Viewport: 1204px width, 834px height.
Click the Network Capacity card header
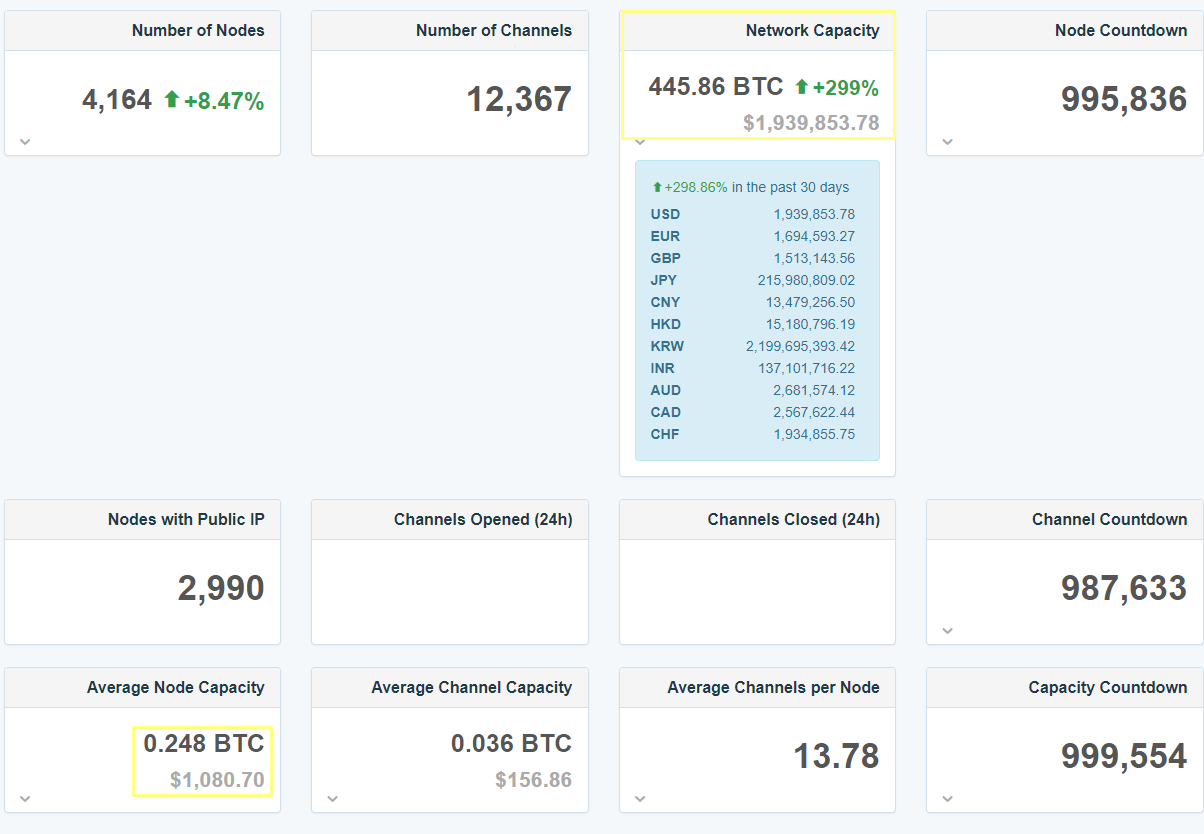[x=813, y=30]
